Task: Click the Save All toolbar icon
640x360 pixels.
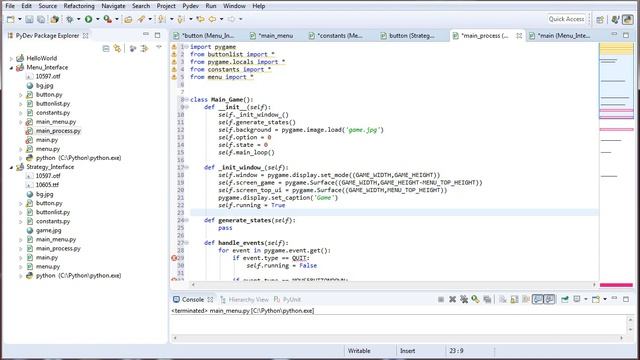Action: pos(41,19)
